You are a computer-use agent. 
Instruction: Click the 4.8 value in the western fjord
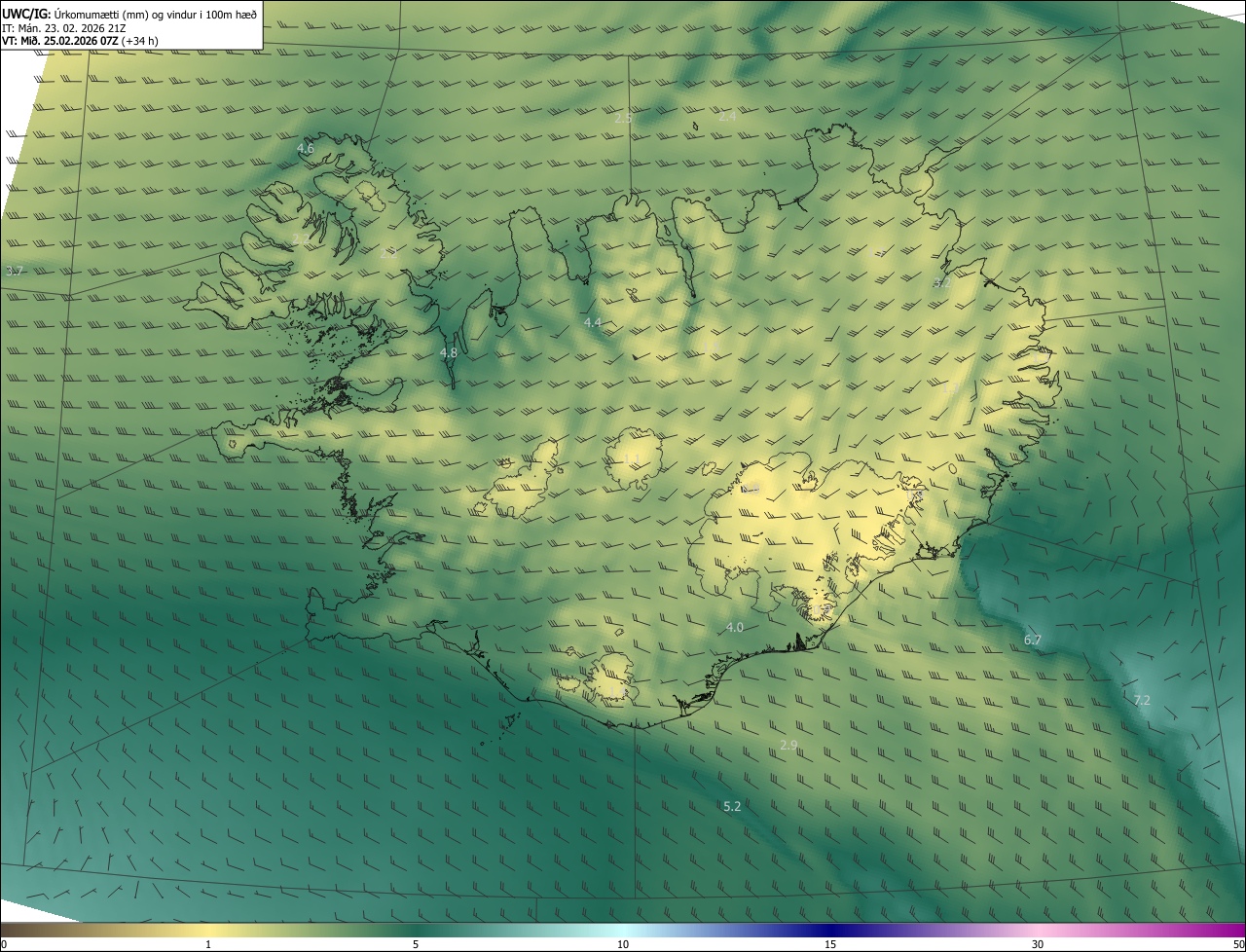[x=449, y=353]
